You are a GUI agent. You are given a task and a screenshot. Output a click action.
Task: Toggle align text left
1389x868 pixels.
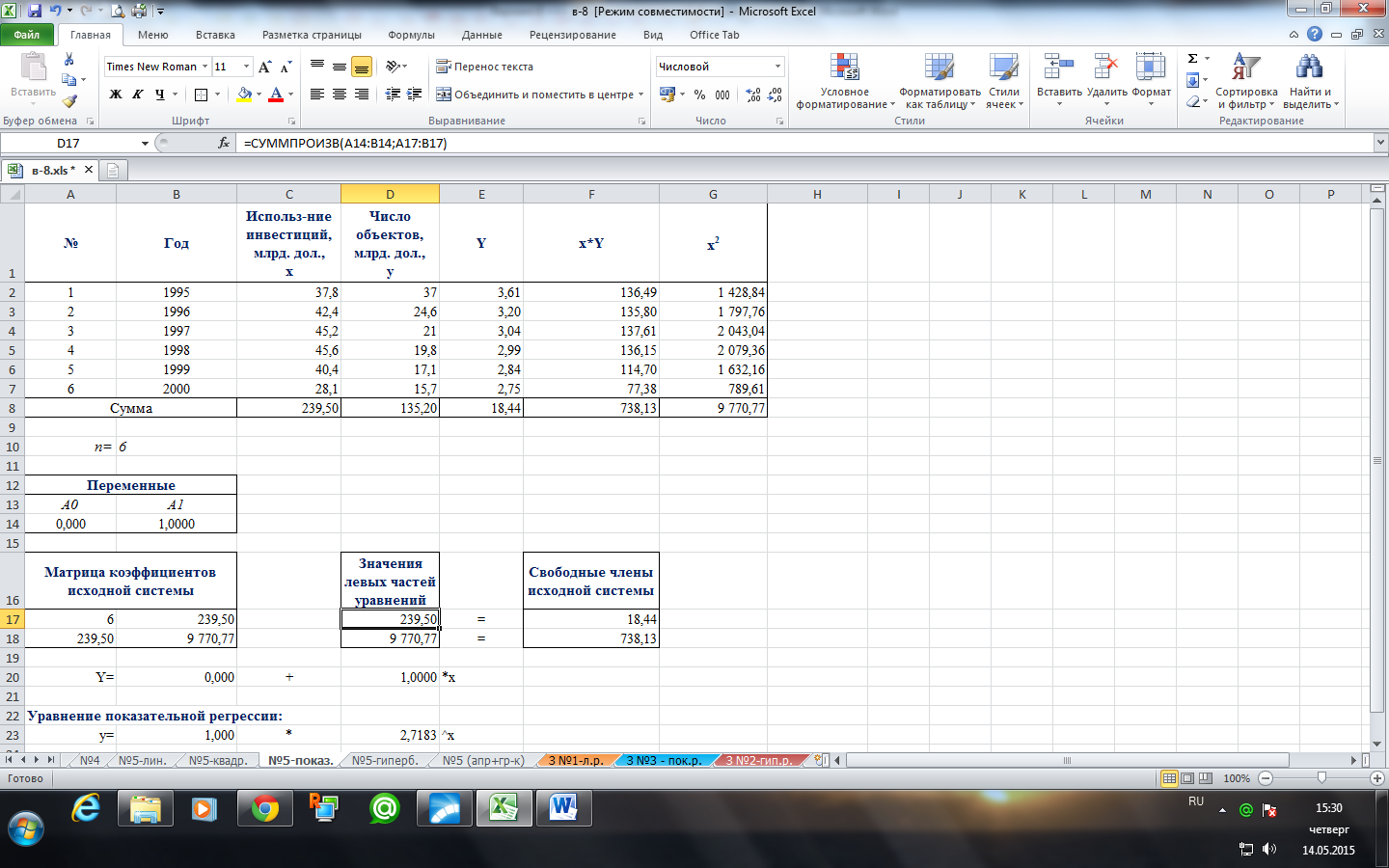pos(317,95)
